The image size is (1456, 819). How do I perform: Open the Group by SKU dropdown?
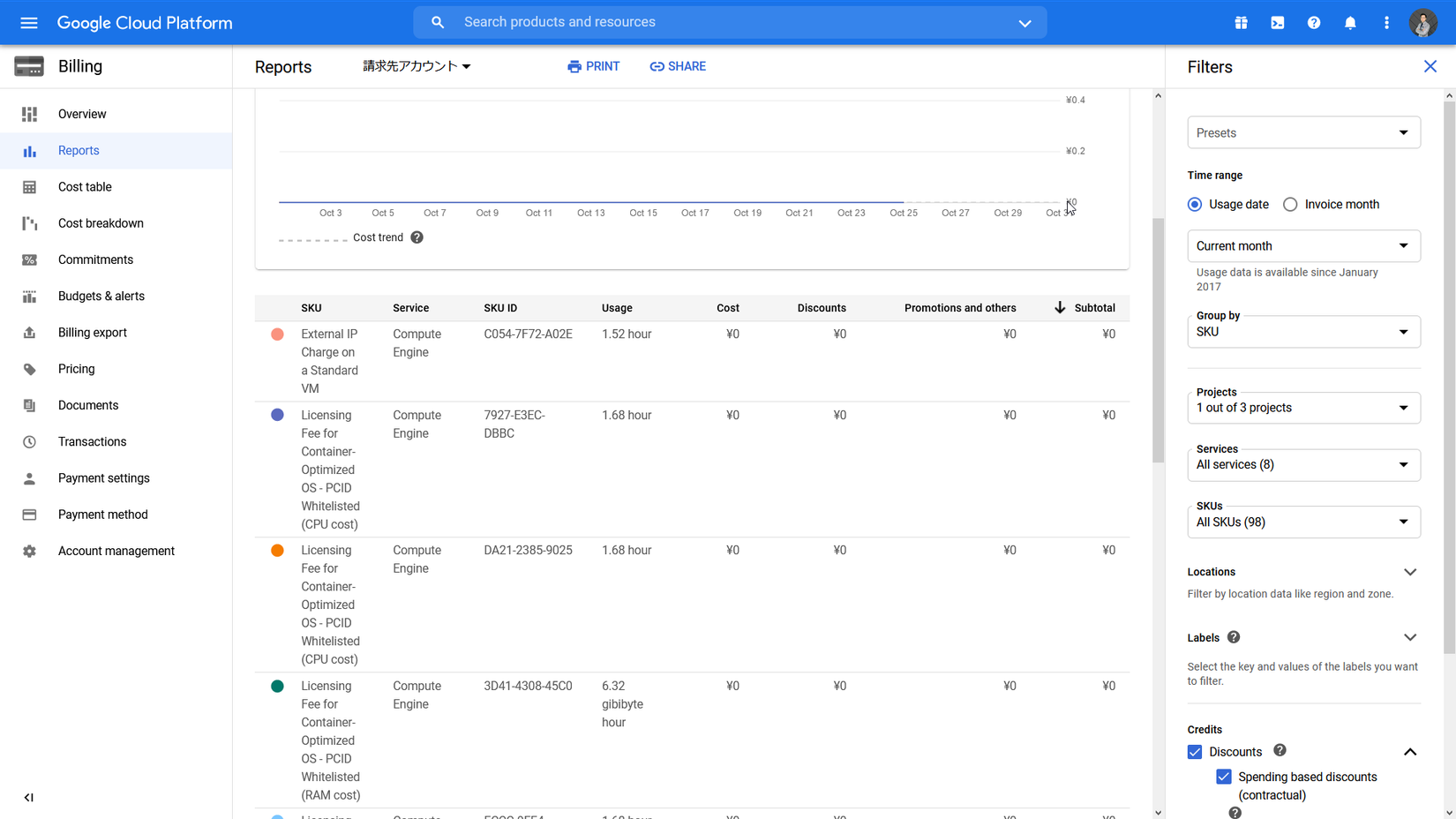tap(1303, 332)
